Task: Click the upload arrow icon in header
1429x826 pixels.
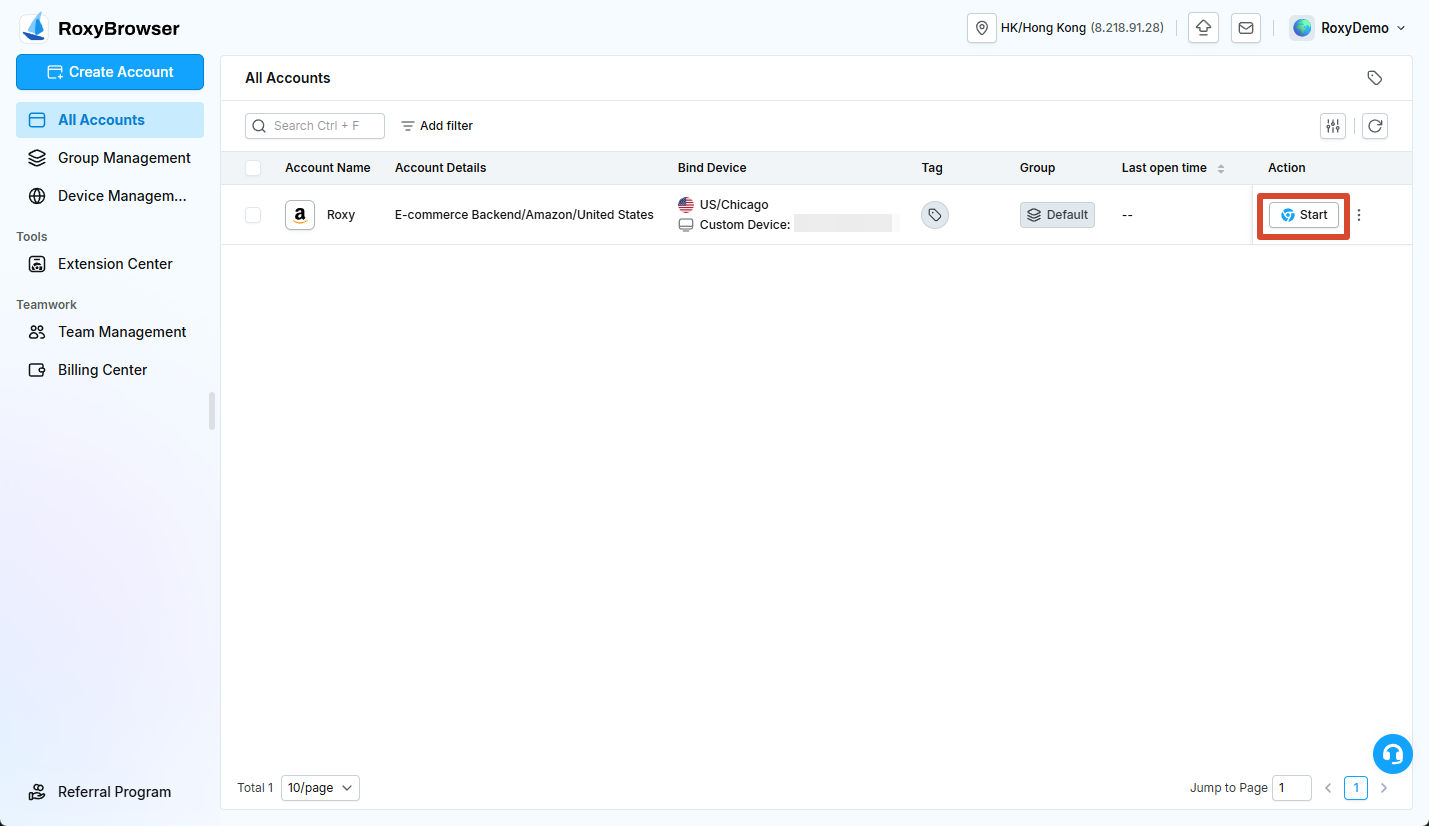Action: coord(1203,28)
